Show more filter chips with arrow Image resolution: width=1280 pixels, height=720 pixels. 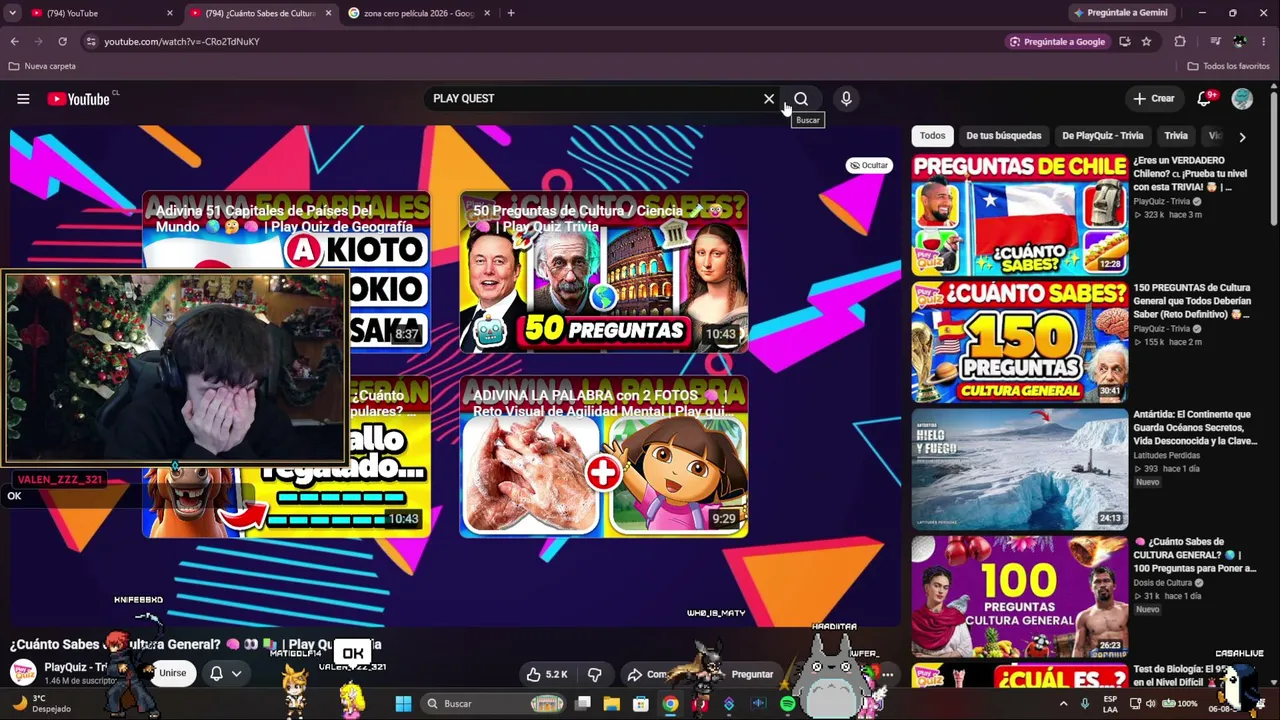coord(1242,137)
